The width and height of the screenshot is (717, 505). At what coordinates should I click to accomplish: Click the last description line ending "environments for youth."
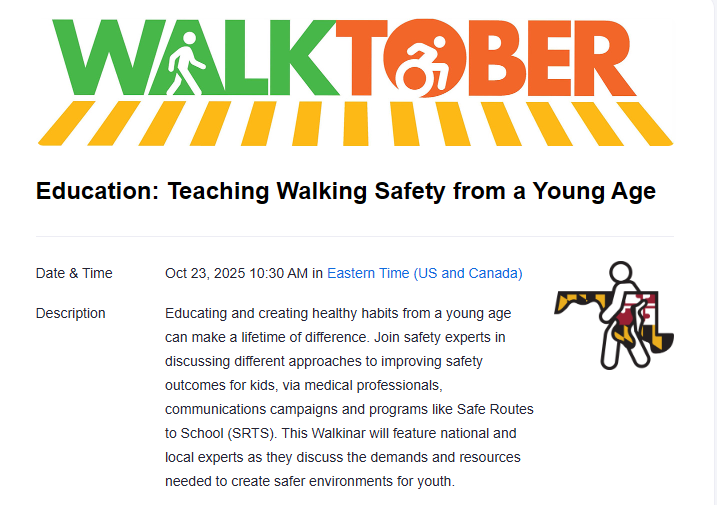click(x=310, y=481)
